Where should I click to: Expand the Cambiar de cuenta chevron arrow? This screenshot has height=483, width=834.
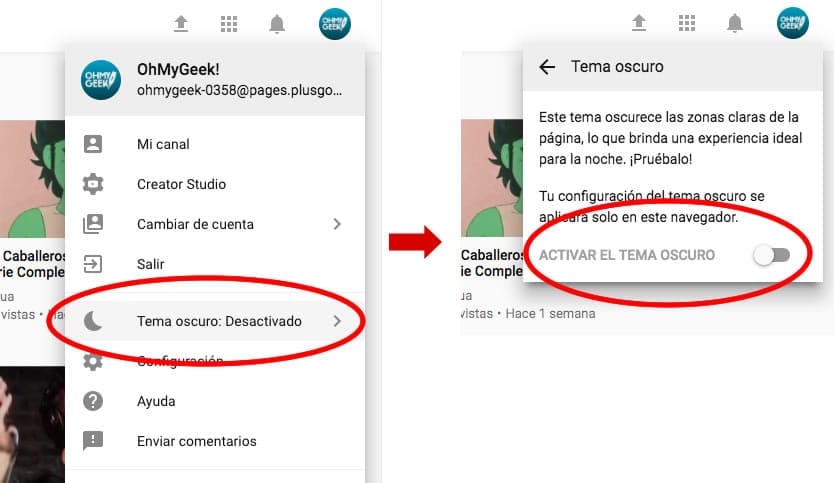point(337,224)
